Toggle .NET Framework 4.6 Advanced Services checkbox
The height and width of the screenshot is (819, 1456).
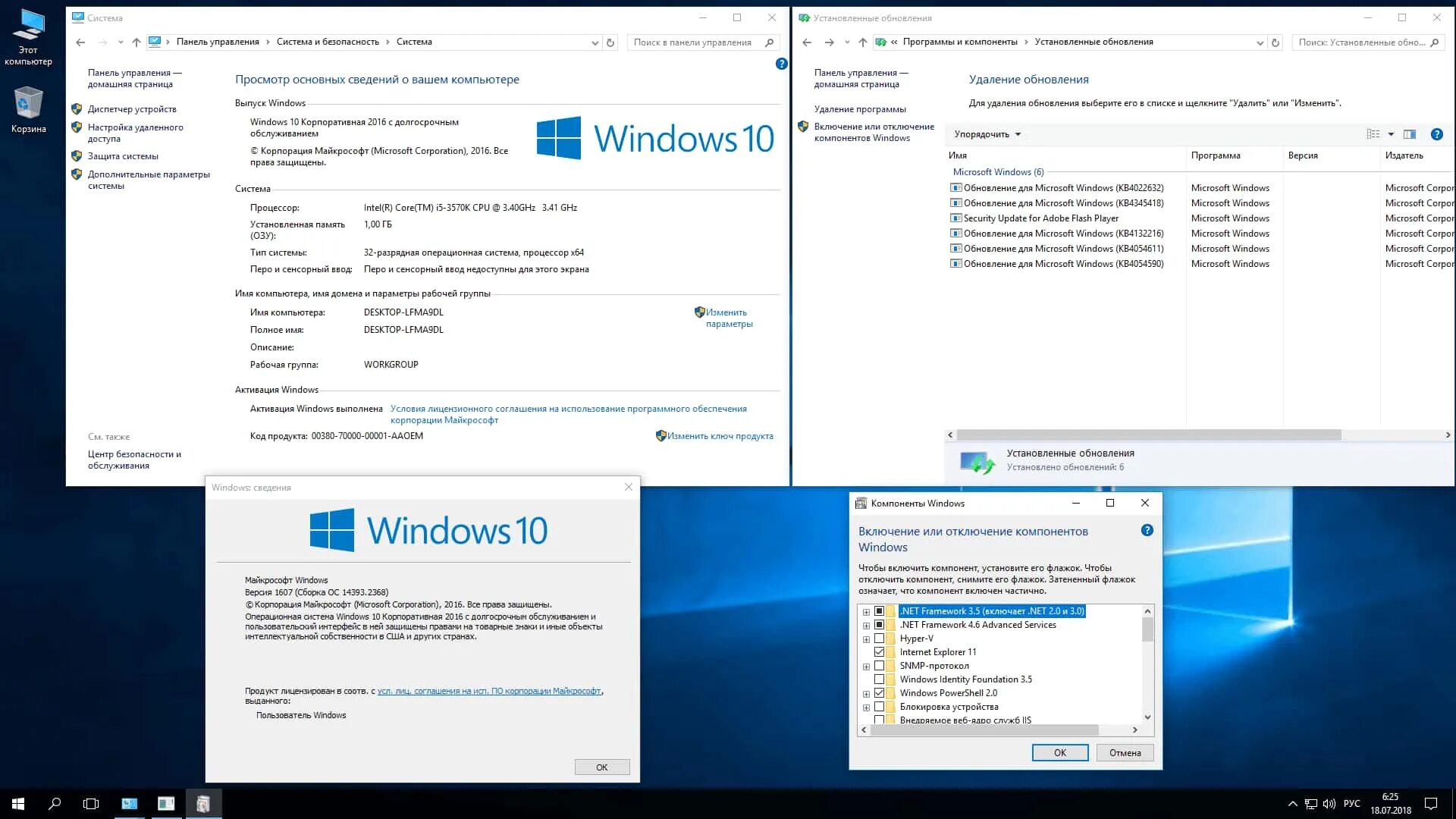pos(879,625)
